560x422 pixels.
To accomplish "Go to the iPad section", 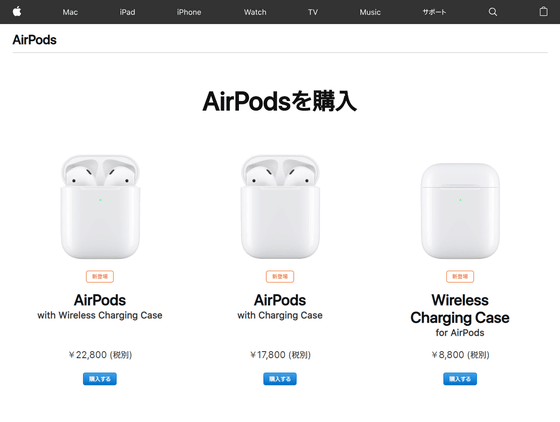I will pos(127,12).
